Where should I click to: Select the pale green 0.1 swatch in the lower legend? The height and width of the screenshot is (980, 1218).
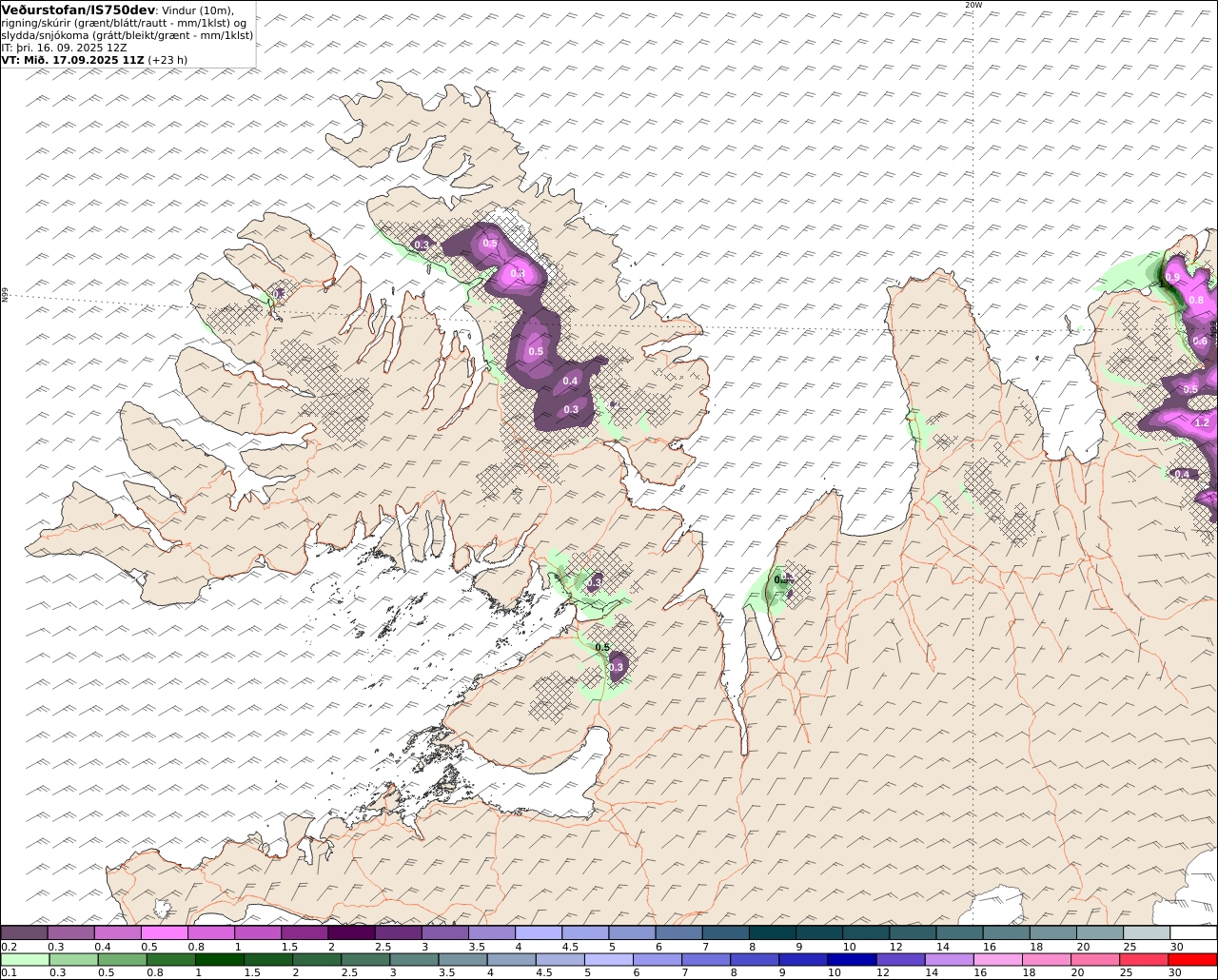pos(25,959)
